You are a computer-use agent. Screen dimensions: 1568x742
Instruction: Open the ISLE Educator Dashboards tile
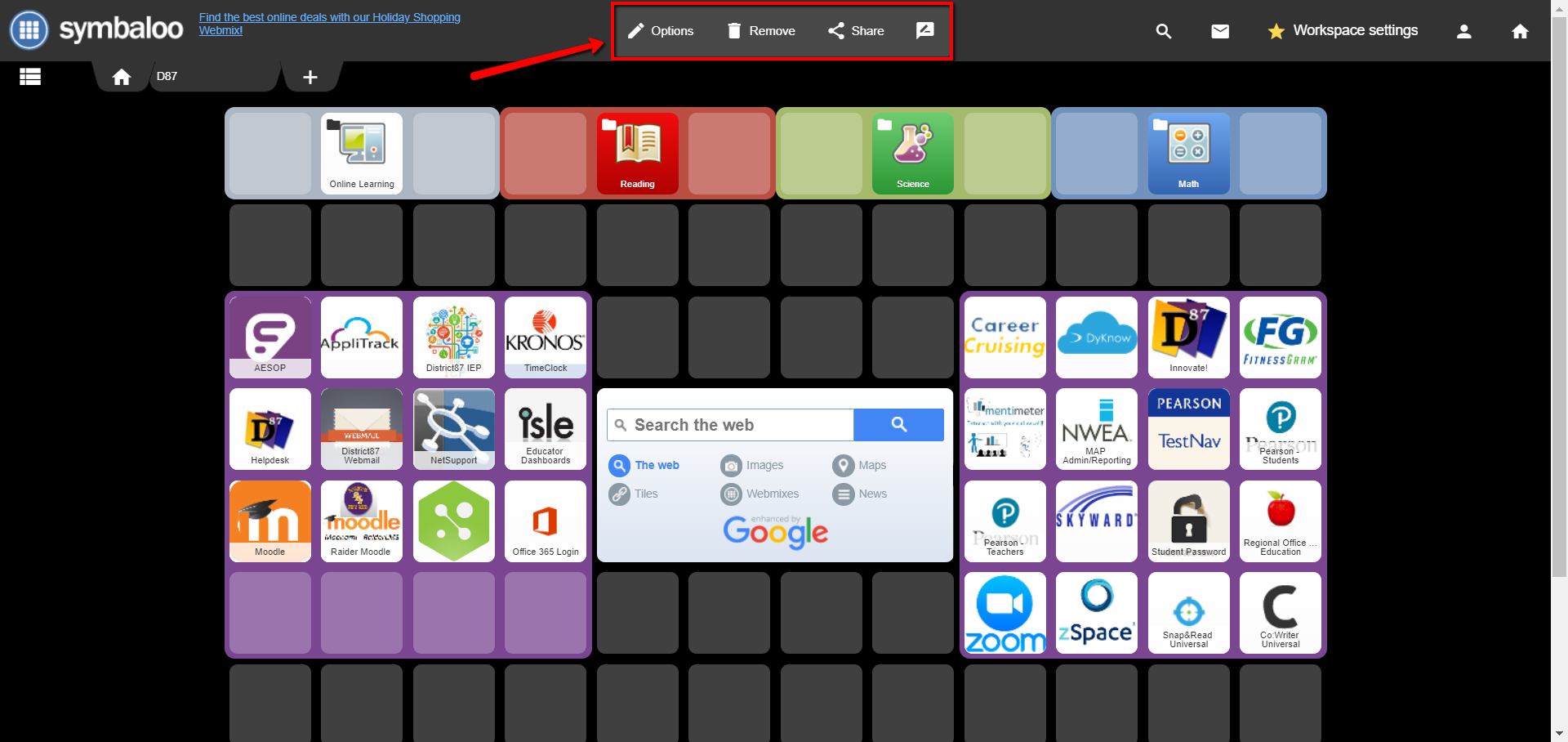pos(546,429)
